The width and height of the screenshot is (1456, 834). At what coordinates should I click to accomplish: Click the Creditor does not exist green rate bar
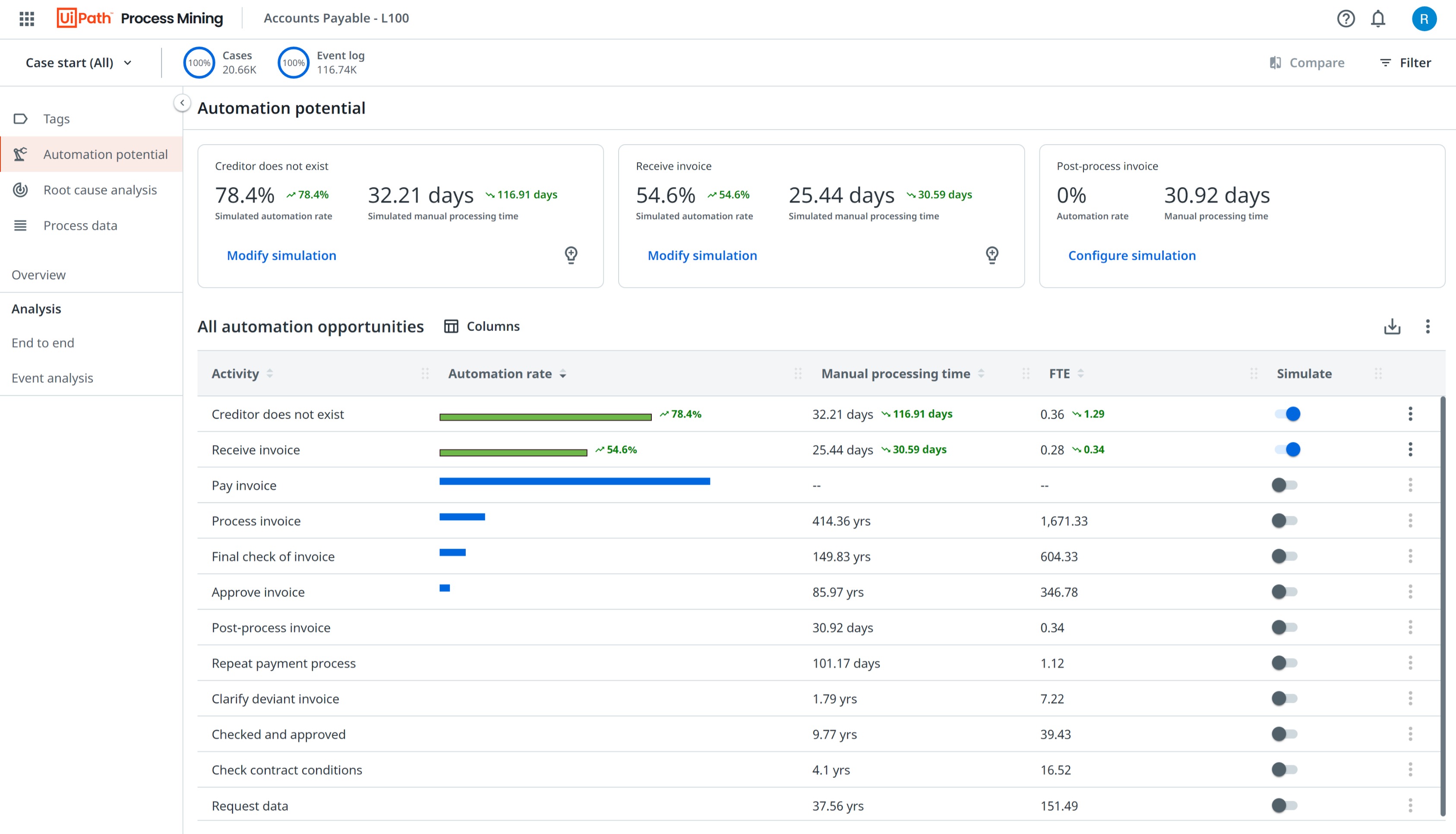click(545, 417)
